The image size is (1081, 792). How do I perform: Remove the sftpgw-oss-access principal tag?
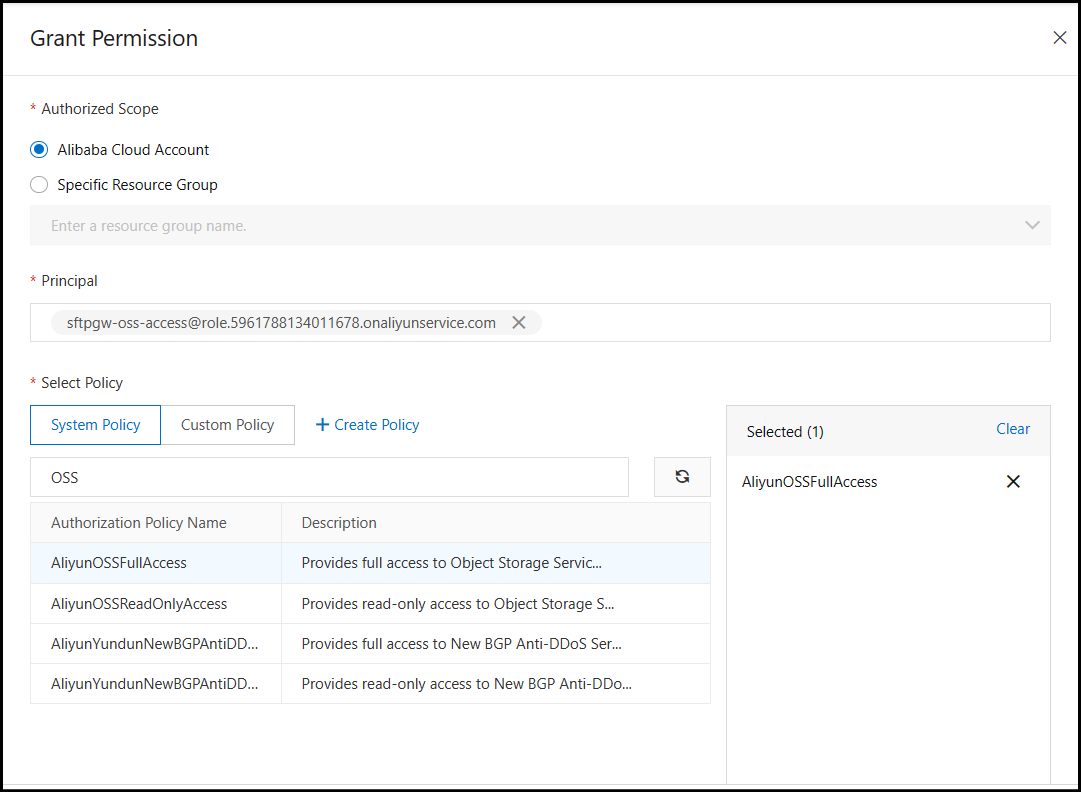coord(518,322)
